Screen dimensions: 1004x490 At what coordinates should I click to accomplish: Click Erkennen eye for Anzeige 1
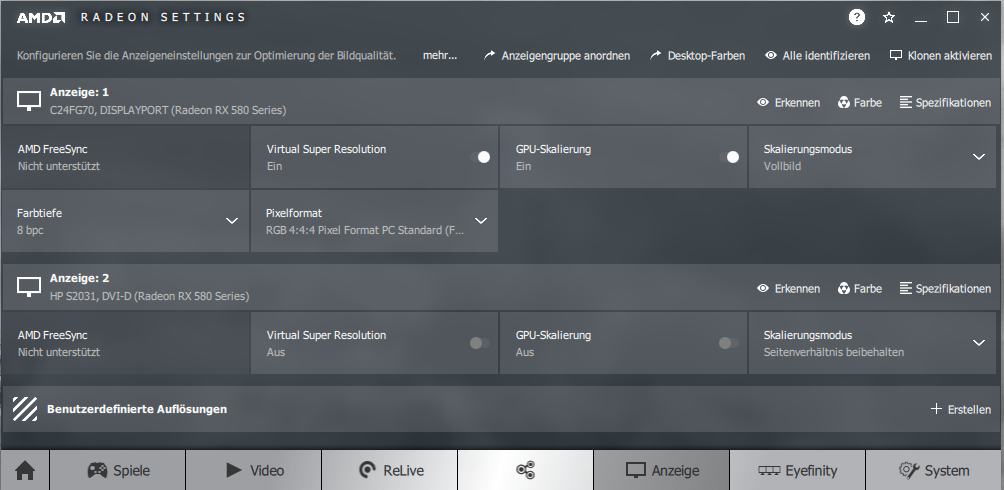788,102
